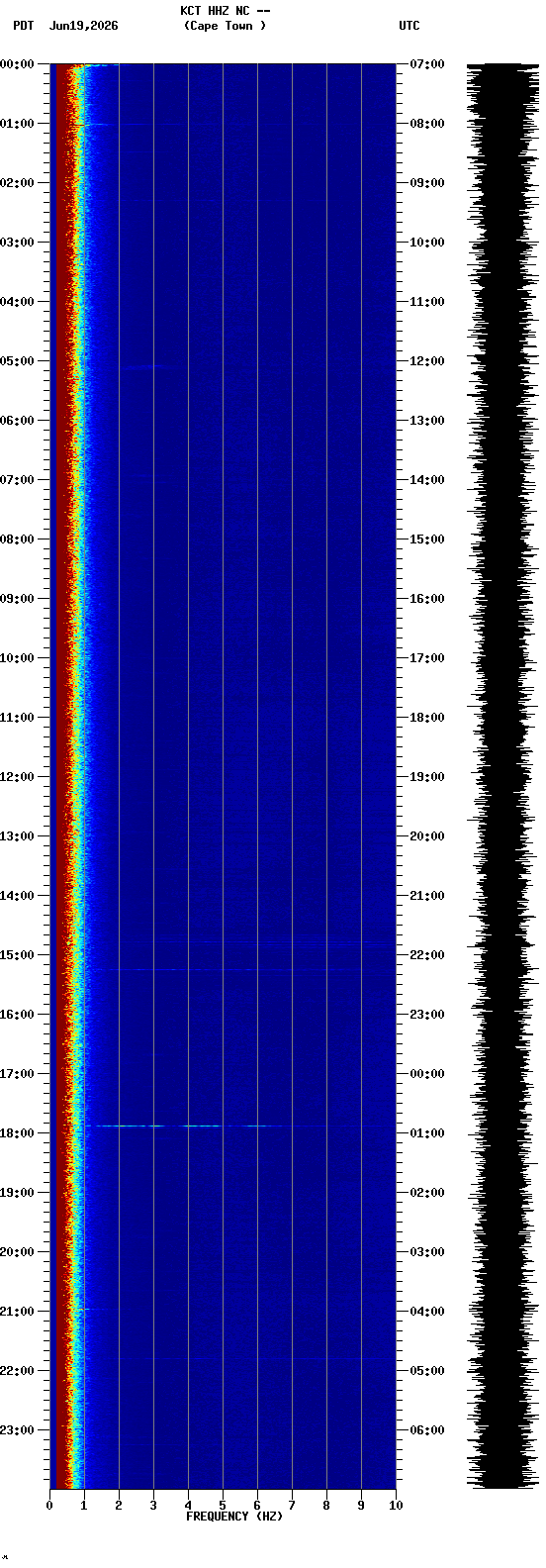Click frequency axis tick '5'

223,1506
